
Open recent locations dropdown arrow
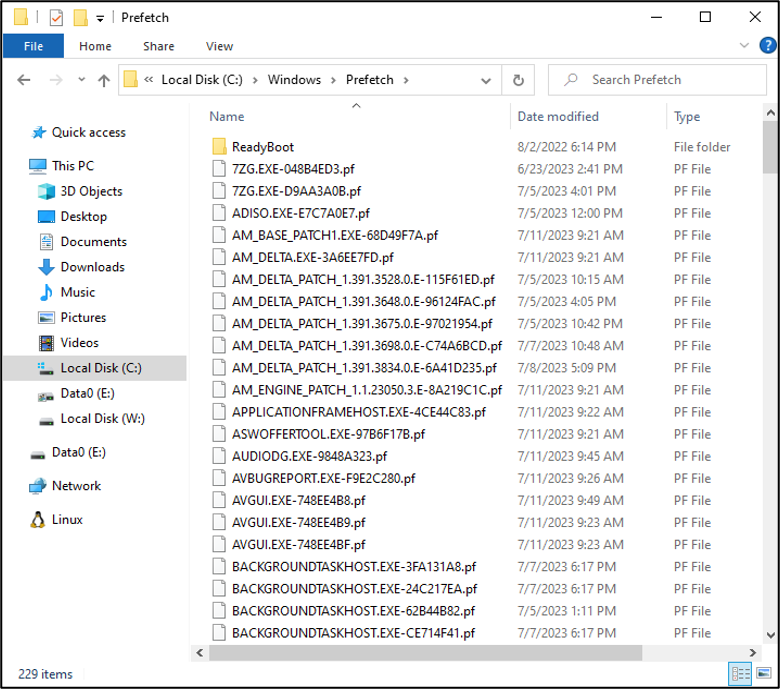[82, 80]
